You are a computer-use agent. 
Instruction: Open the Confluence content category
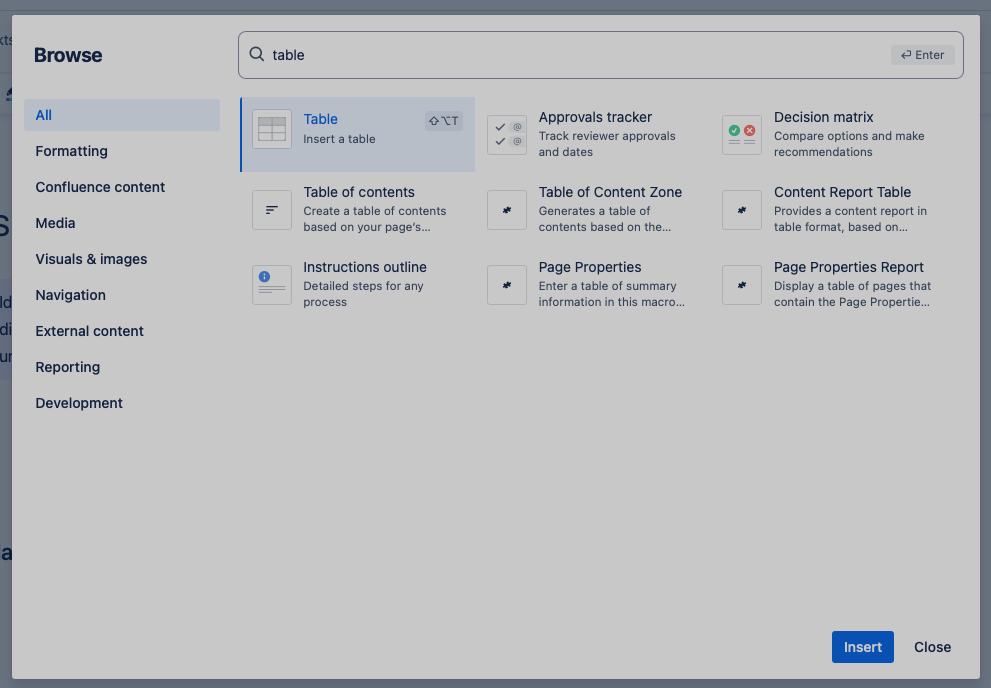pyautogui.click(x=122, y=187)
